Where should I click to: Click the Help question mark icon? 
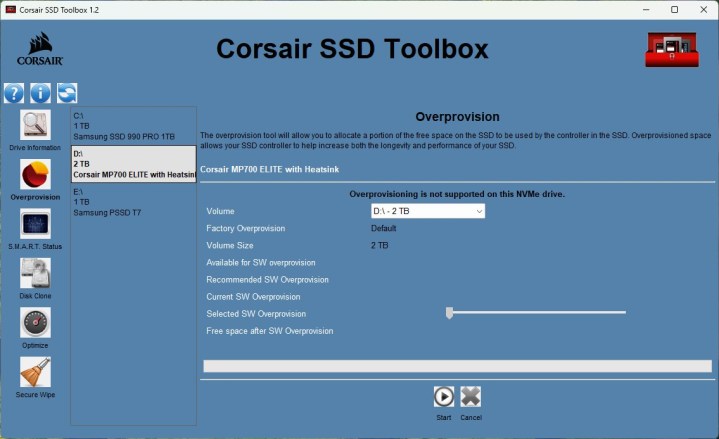(14, 94)
